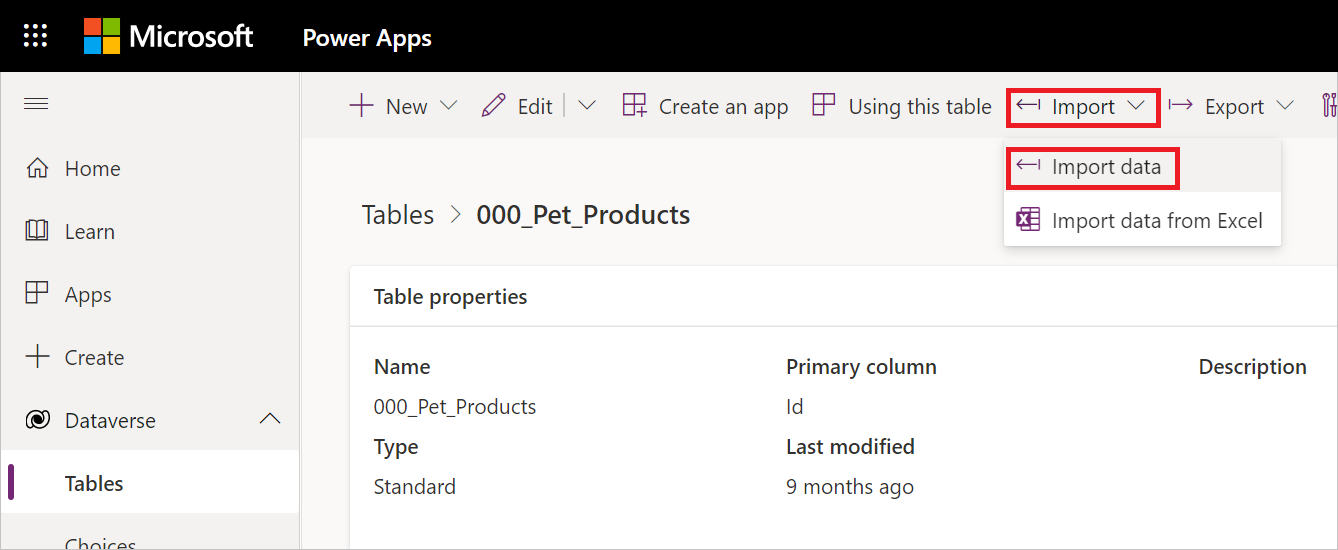Click Create an app button
1338x550 pixels.
705,106
